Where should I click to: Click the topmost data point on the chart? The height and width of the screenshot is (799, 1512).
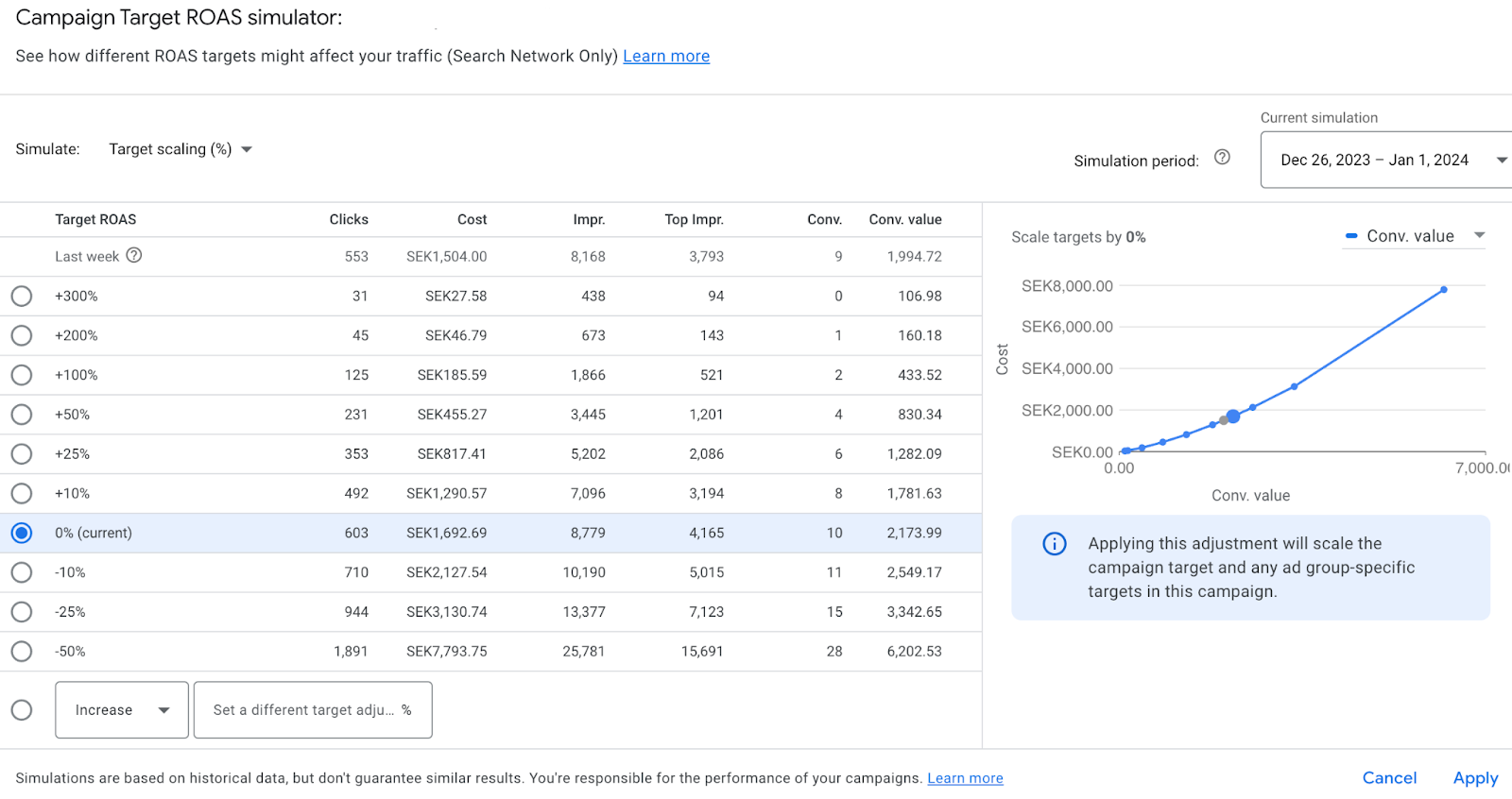tap(1444, 290)
